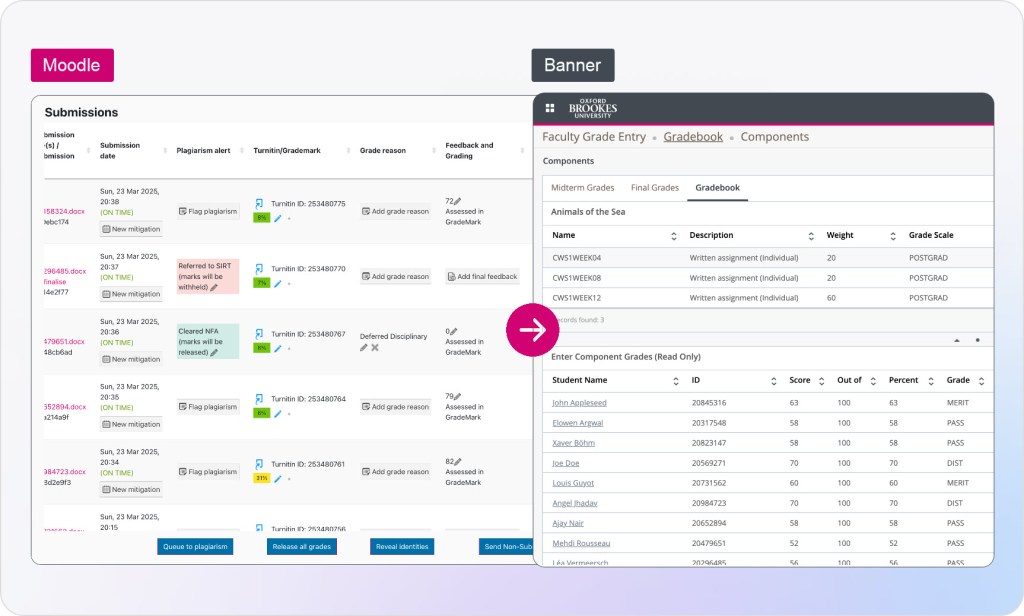Viewport: 1024px width, 616px height.
Task: Click the Turnitin icon beside ID 253480775
Action: 259,201
